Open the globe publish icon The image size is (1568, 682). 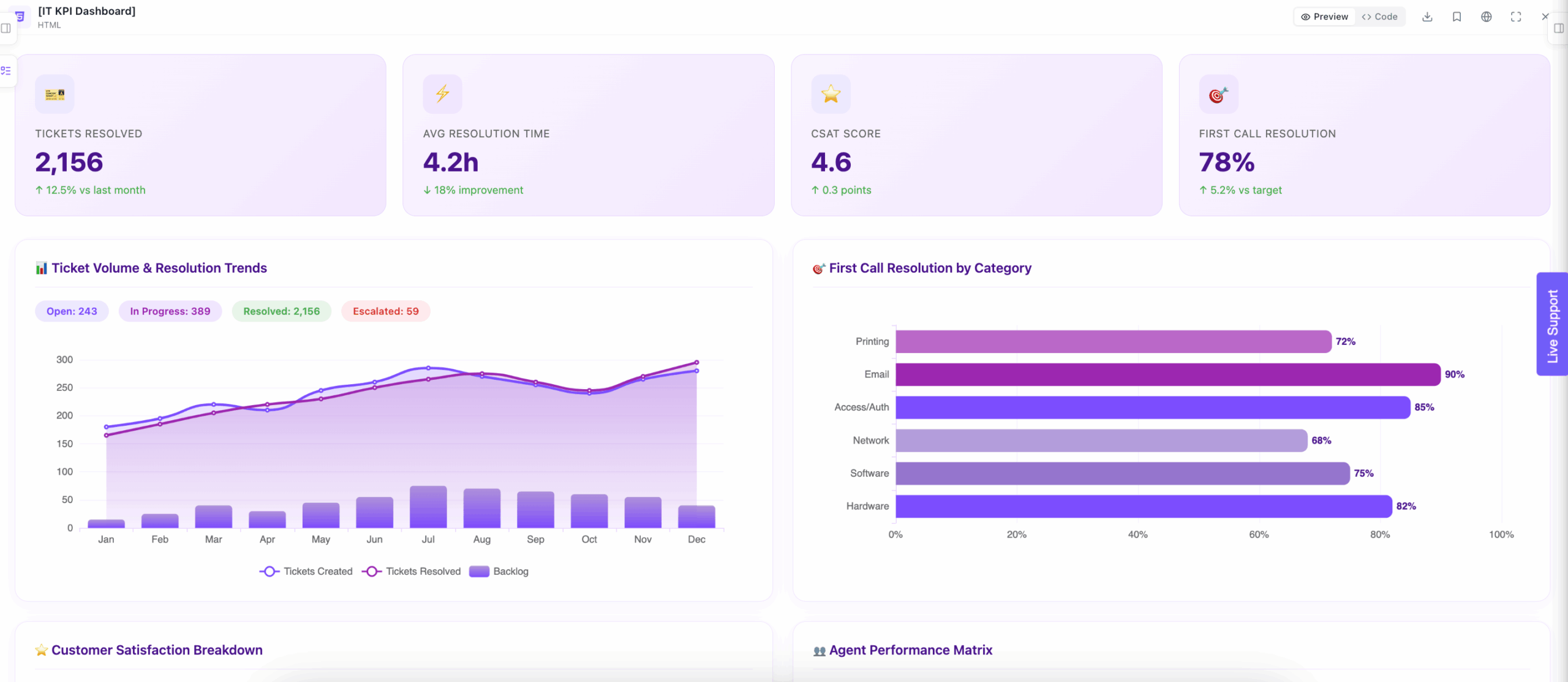[1487, 17]
